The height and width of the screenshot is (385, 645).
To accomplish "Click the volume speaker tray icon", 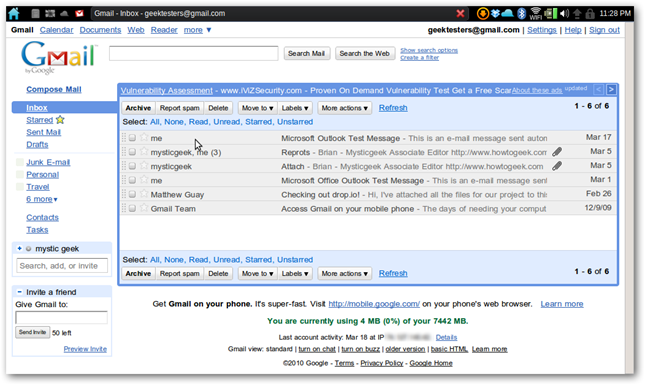I will pyautogui.click(x=564, y=13).
